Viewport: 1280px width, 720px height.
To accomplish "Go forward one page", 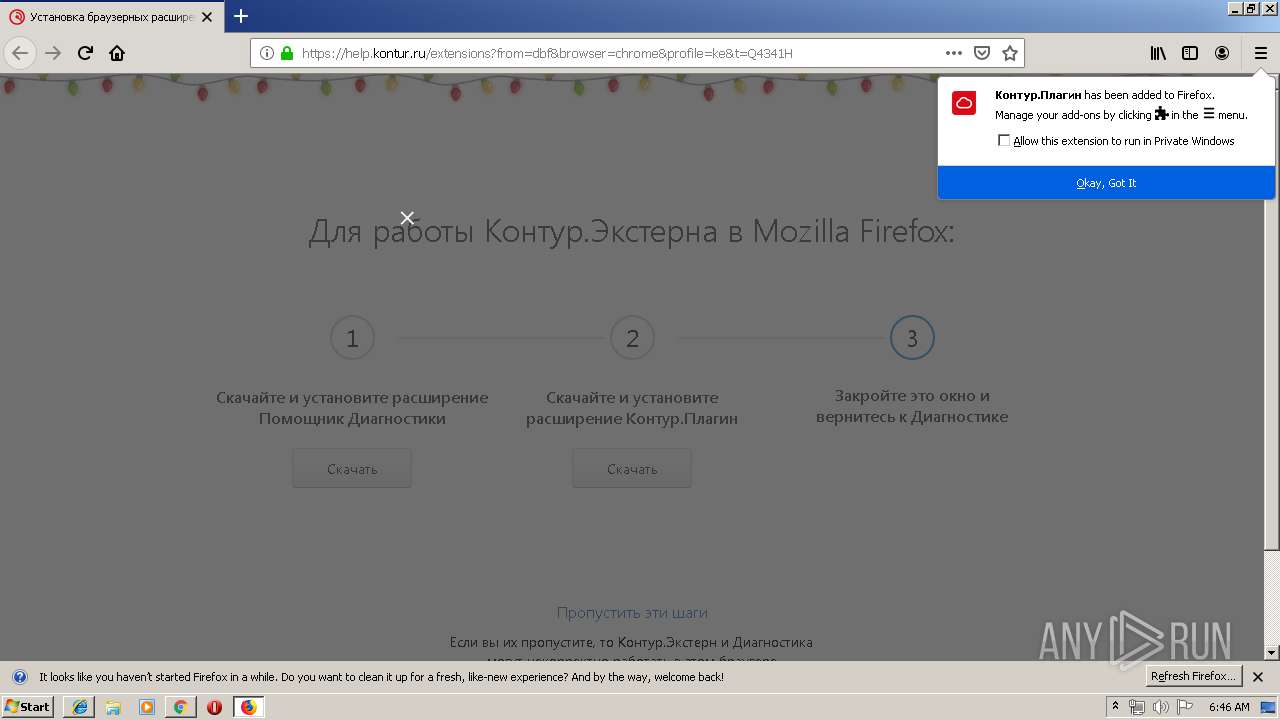I will tap(53, 53).
